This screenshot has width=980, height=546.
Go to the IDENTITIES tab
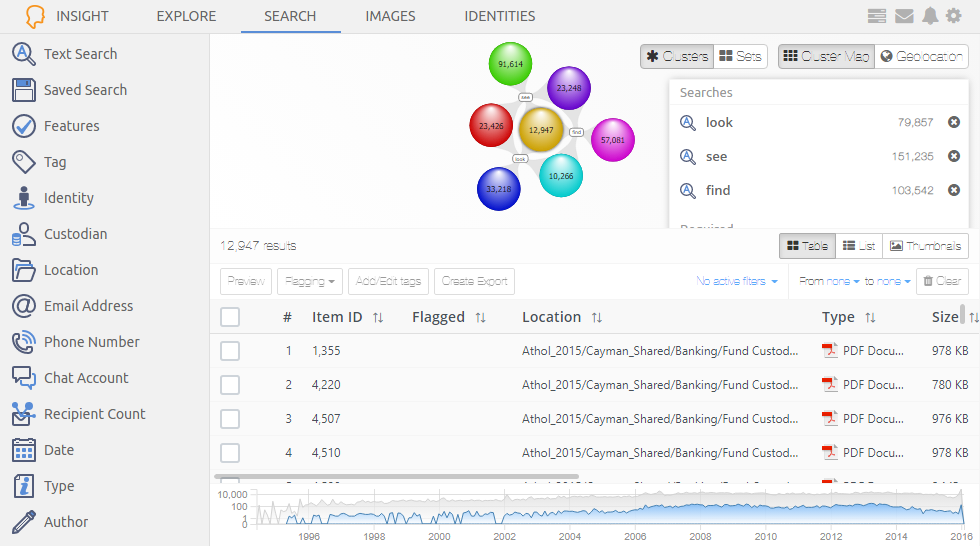coord(499,16)
